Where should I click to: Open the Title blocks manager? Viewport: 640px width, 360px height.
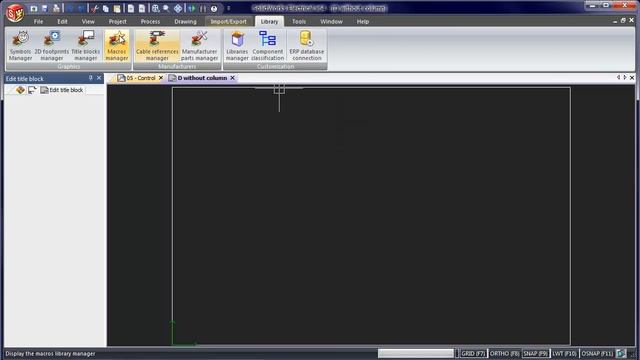click(x=85, y=46)
